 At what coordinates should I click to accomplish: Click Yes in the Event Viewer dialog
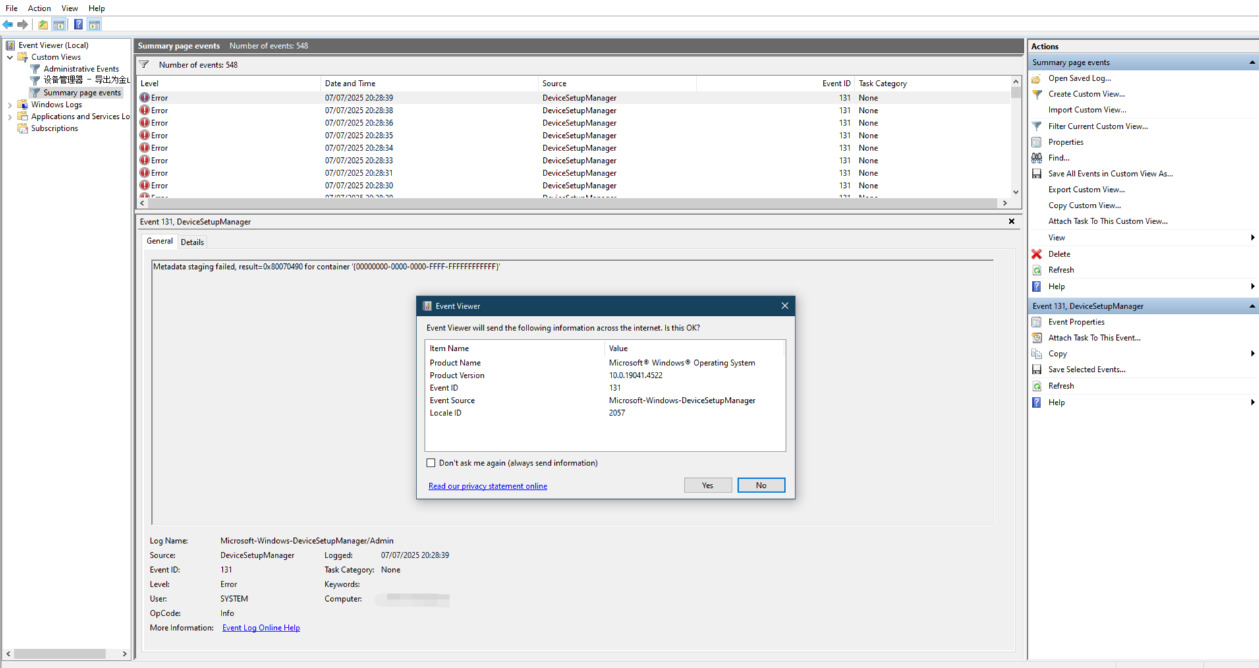pyautogui.click(x=708, y=485)
